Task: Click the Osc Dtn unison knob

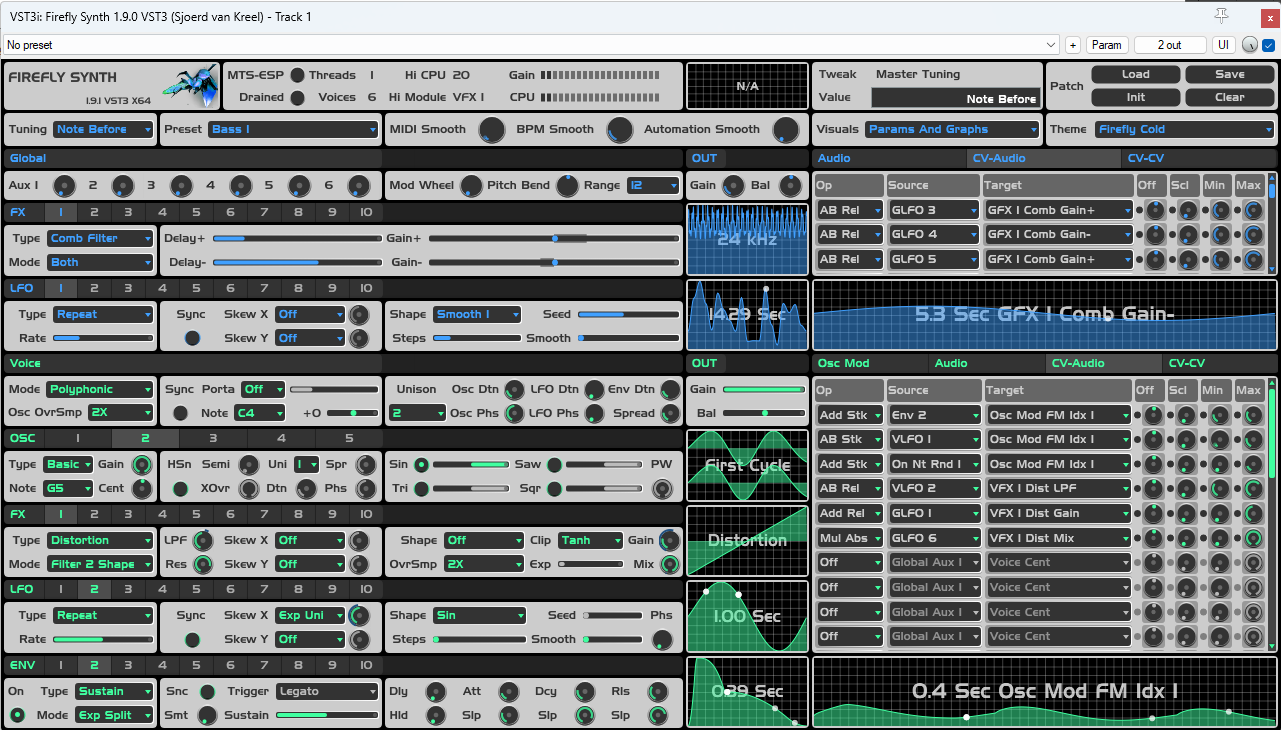Action: (x=514, y=390)
